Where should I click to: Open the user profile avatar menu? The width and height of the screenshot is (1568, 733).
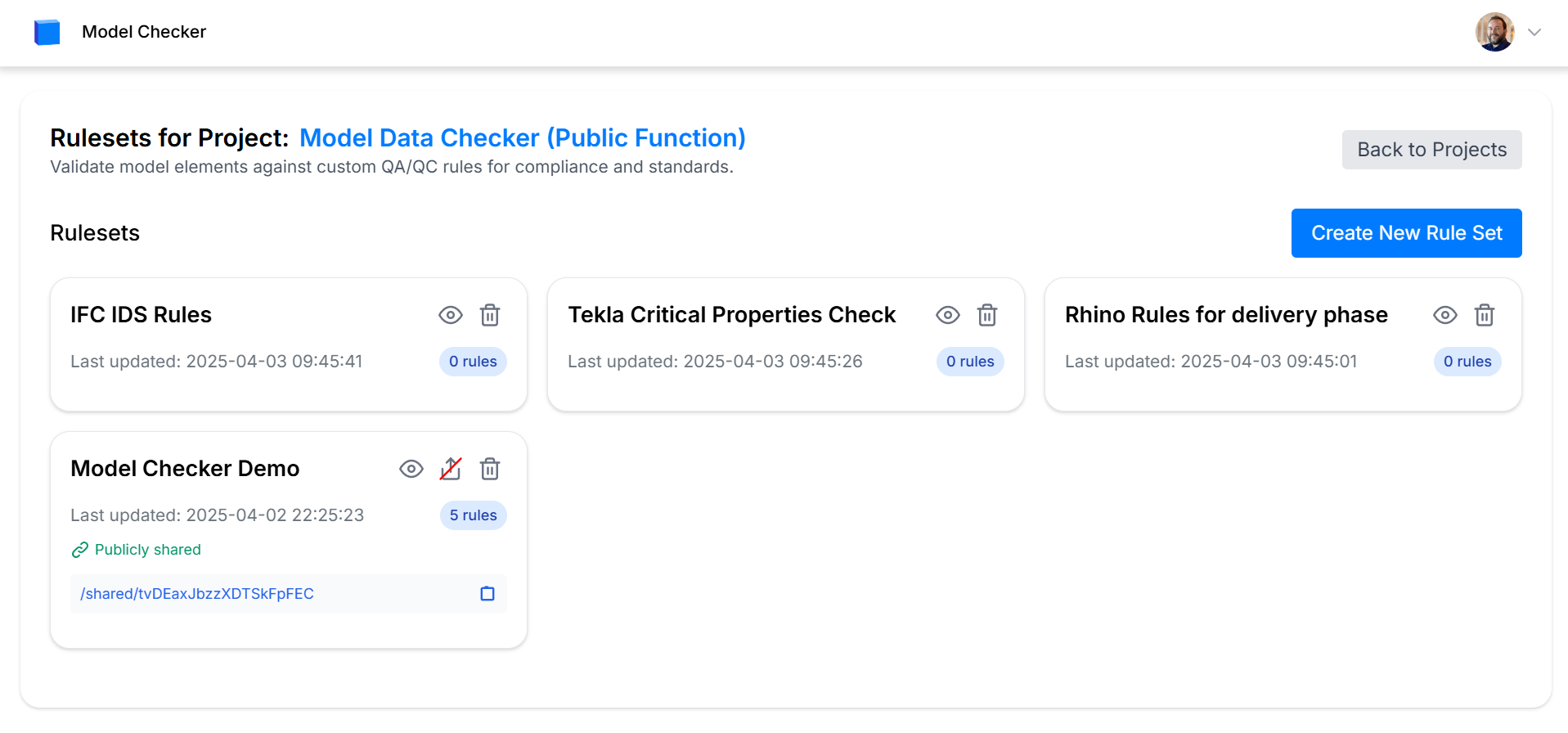1495,32
